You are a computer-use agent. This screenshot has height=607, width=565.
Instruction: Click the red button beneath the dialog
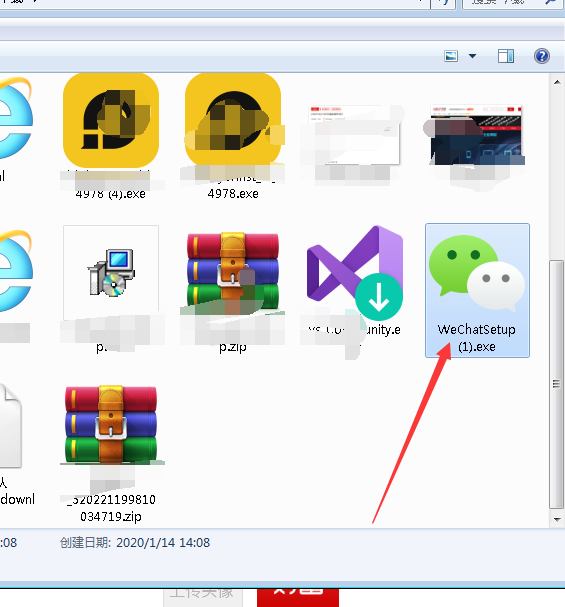pos(298,597)
